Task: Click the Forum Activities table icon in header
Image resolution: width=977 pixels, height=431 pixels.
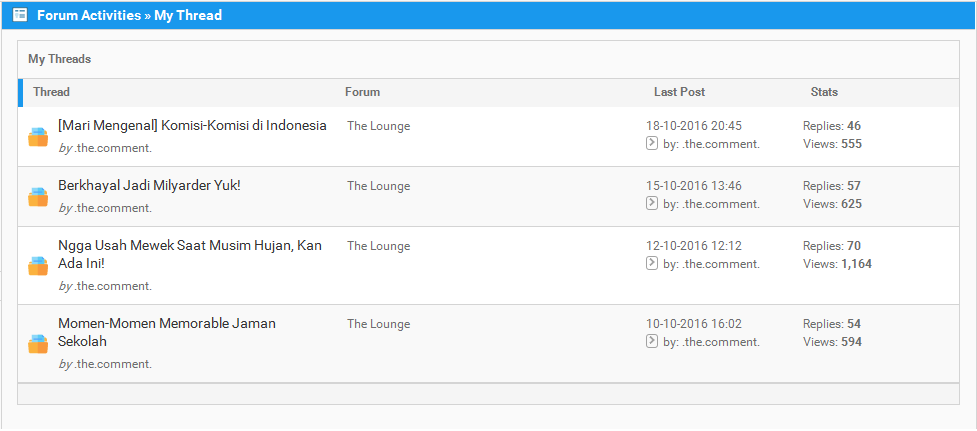Action: [20, 15]
